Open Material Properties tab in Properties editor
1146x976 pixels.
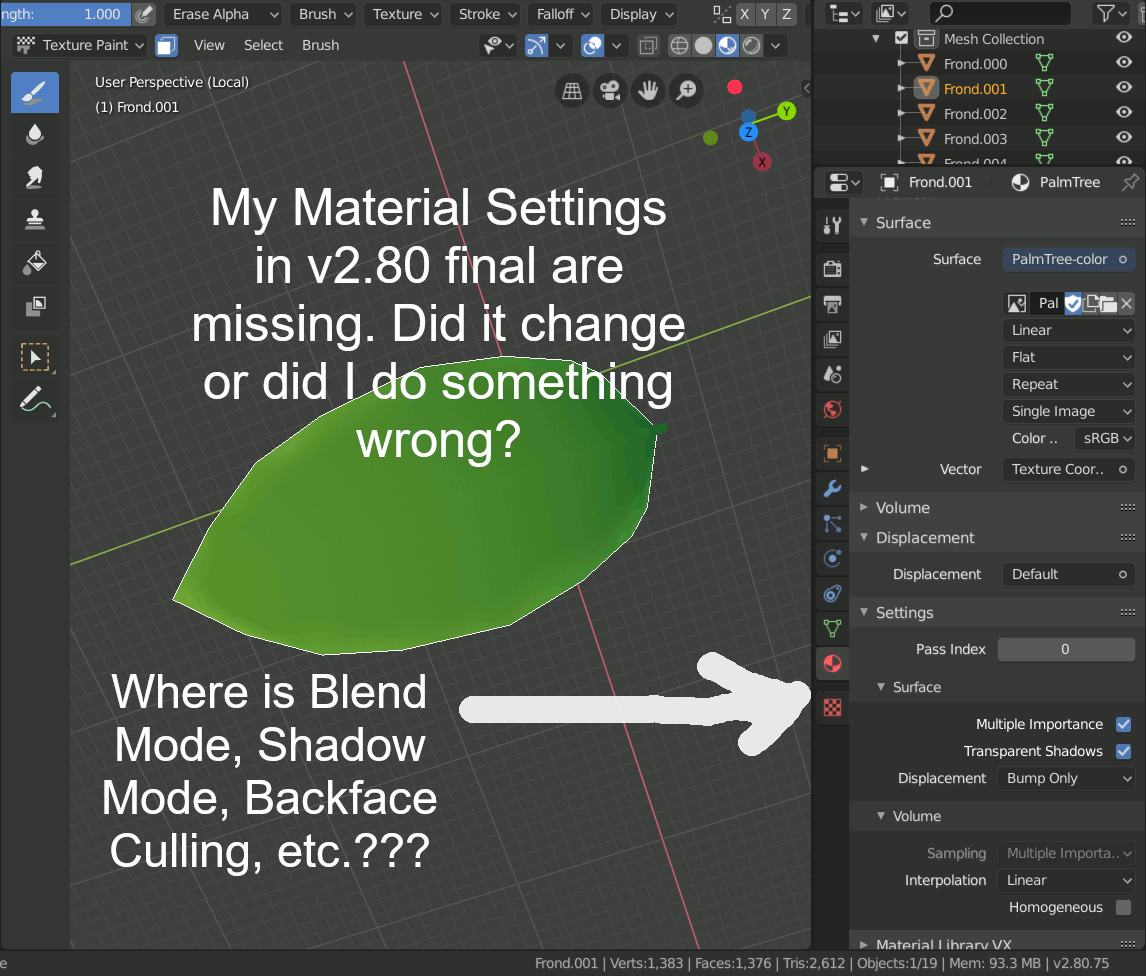click(x=832, y=663)
